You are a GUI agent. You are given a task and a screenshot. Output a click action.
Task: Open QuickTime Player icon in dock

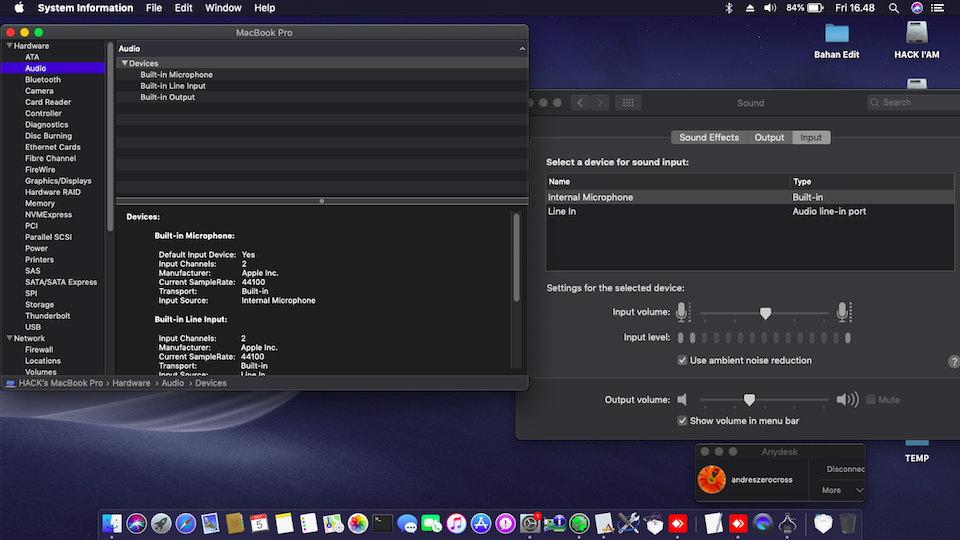pos(762,523)
